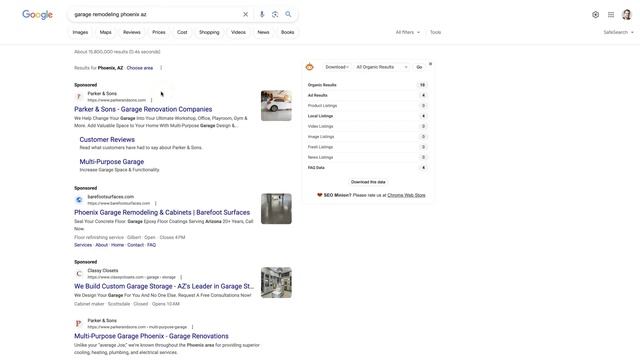Open the Chrome Web Store link
The image size is (640, 360).
pos(406,195)
